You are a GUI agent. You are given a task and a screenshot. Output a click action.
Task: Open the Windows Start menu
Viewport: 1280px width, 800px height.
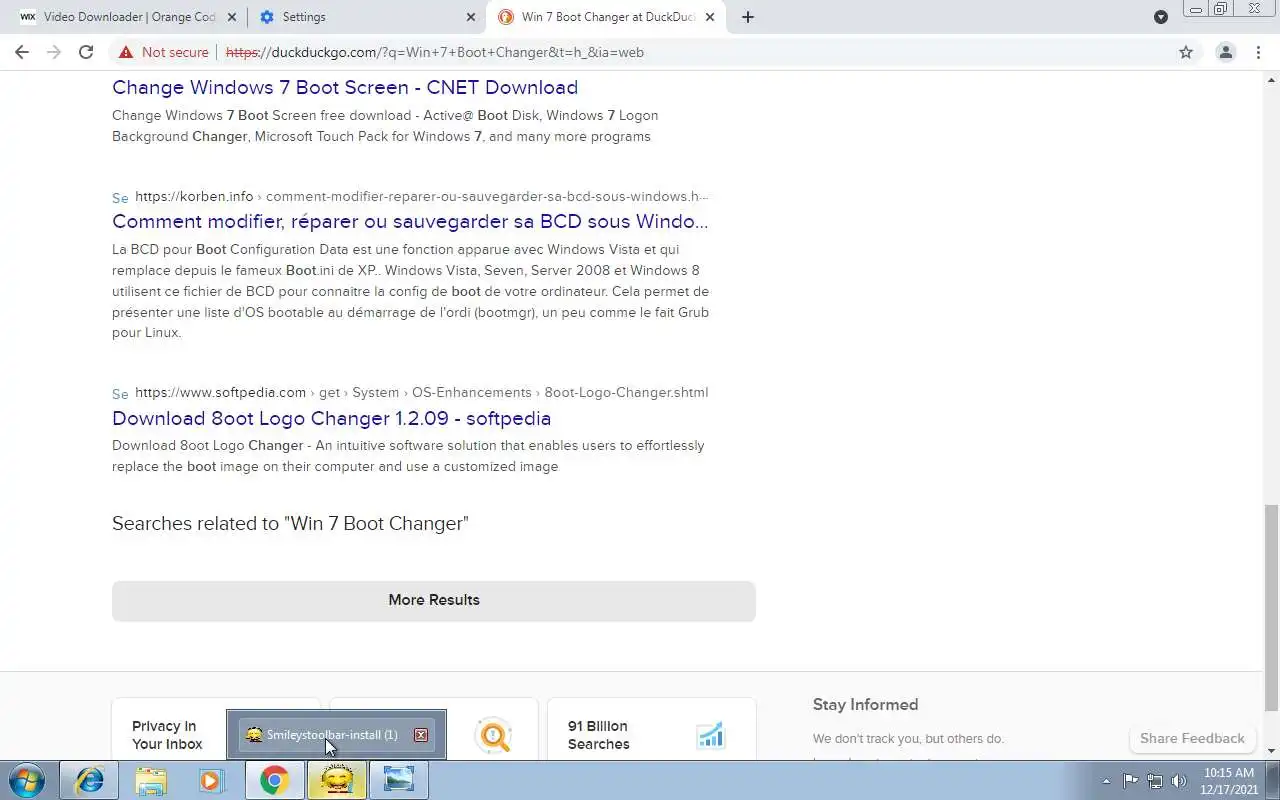point(26,780)
